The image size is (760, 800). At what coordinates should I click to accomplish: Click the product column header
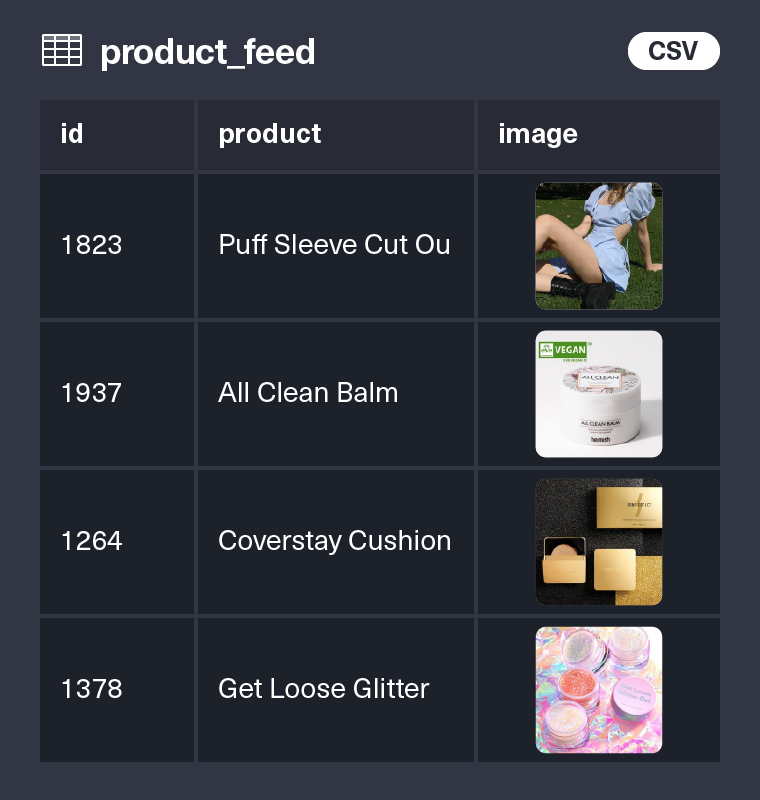coord(270,134)
